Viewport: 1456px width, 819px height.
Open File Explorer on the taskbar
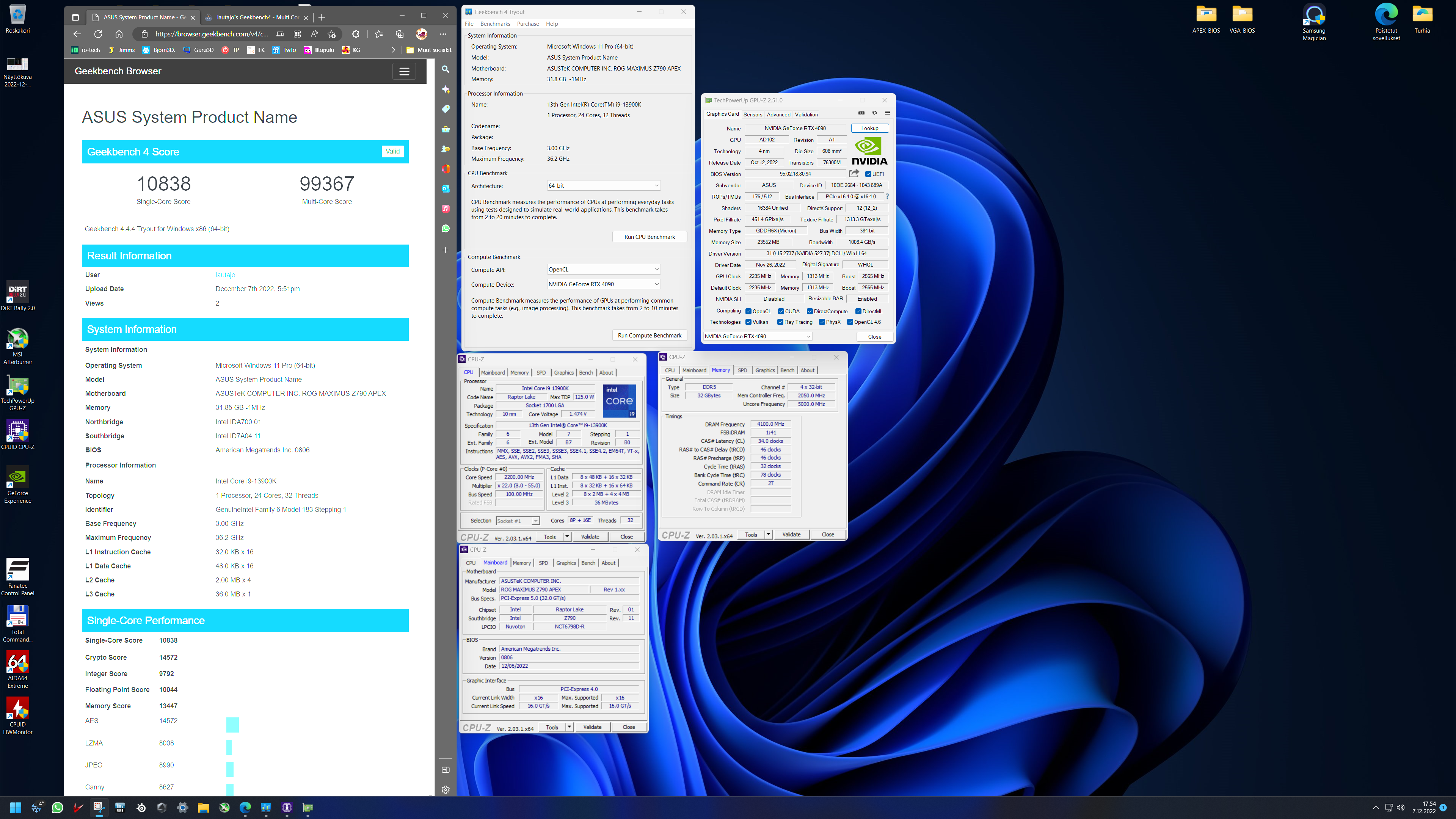click(204, 808)
